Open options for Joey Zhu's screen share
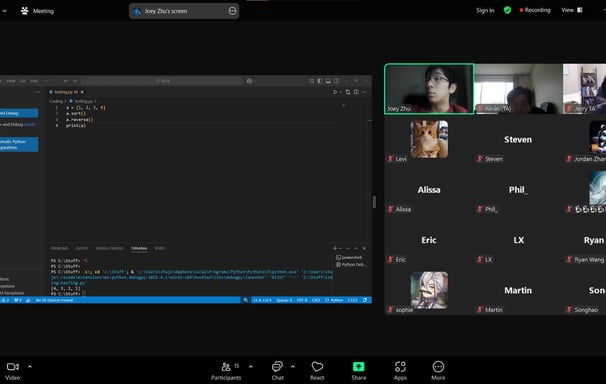Image resolution: width=606 pixels, height=384 pixels. click(232, 11)
